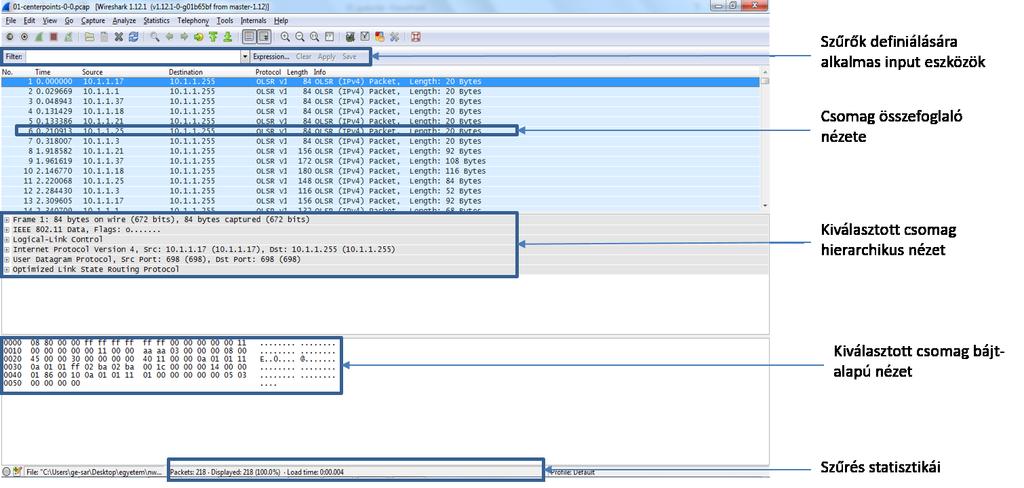Open the Capture menu
This screenshot has width=1024, height=488.
[93, 21]
